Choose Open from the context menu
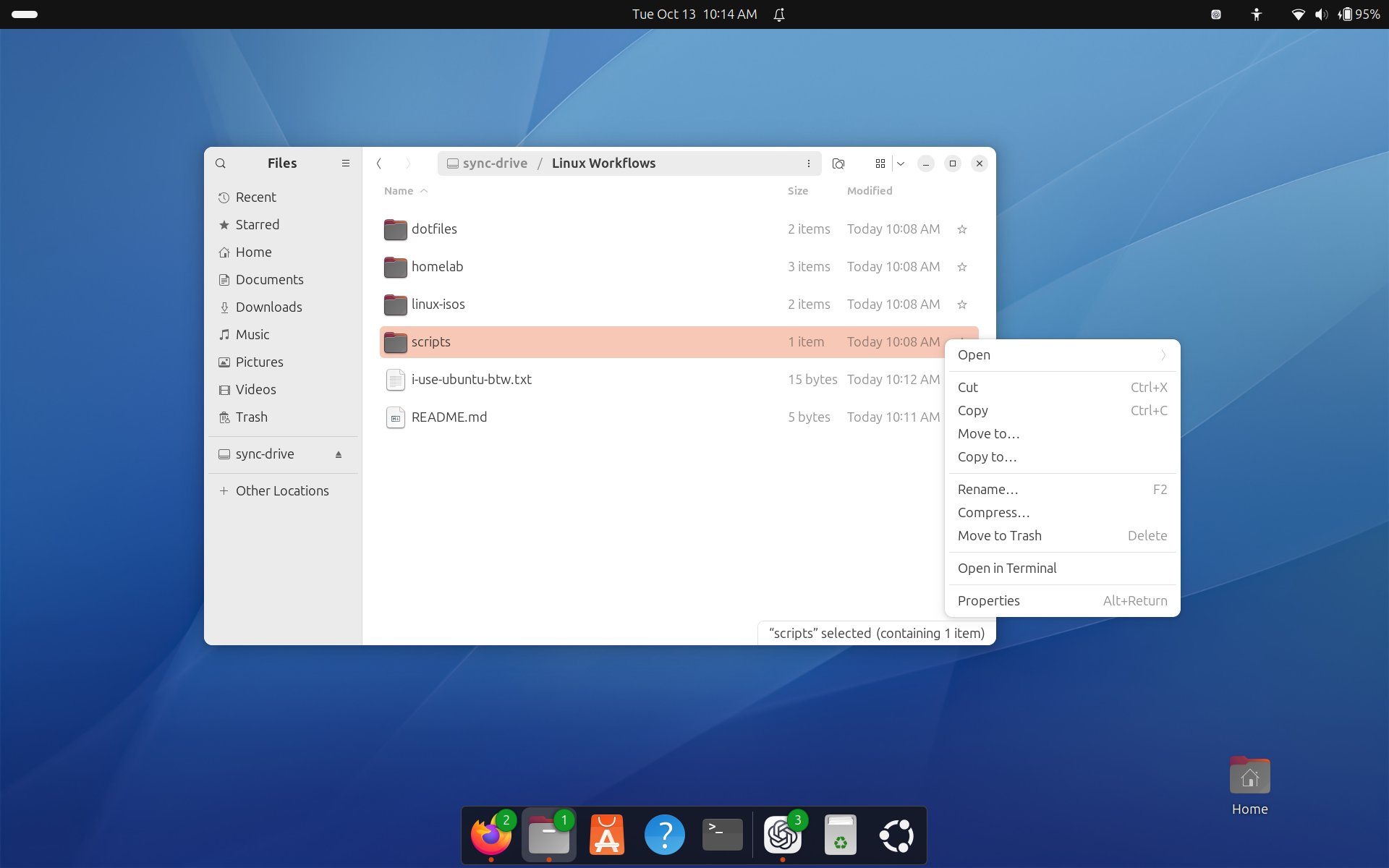Image resolution: width=1389 pixels, height=868 pixels. click(1062, 355)
